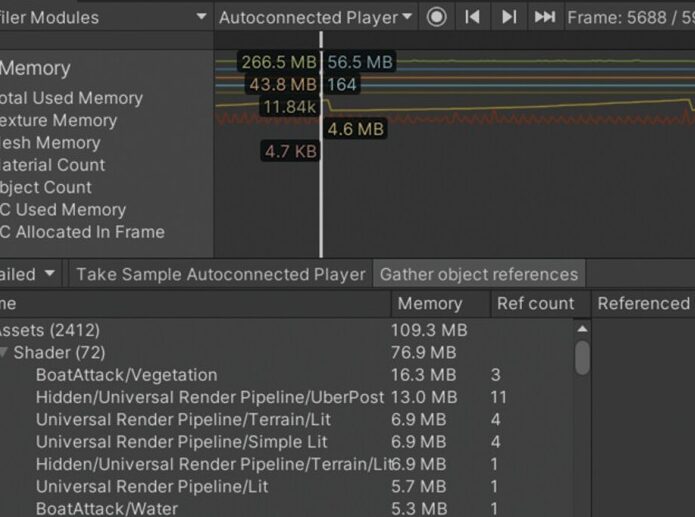The width and height of the screenshot is (695, 517).
Task: Toggle the Record profiling button
Action: tap(436, 17)
